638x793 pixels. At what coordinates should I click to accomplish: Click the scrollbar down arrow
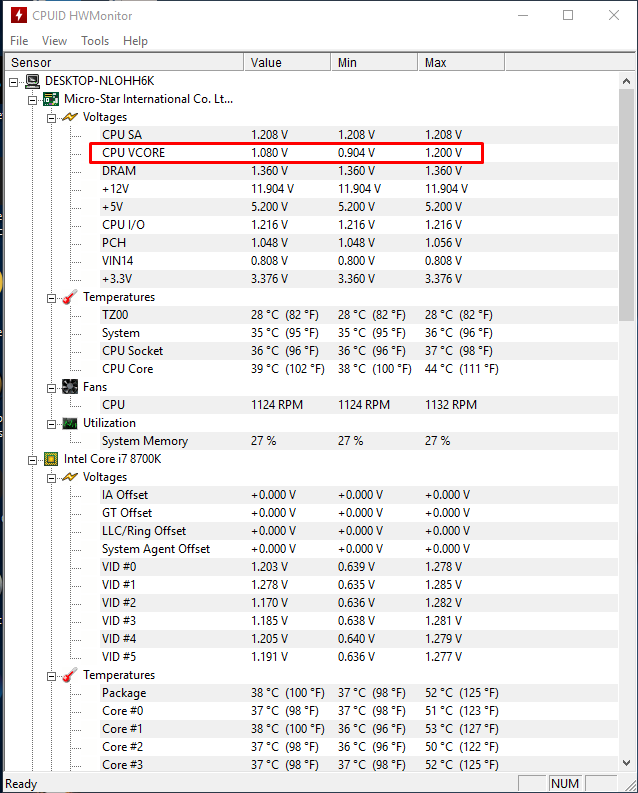(x=626, y=763)
